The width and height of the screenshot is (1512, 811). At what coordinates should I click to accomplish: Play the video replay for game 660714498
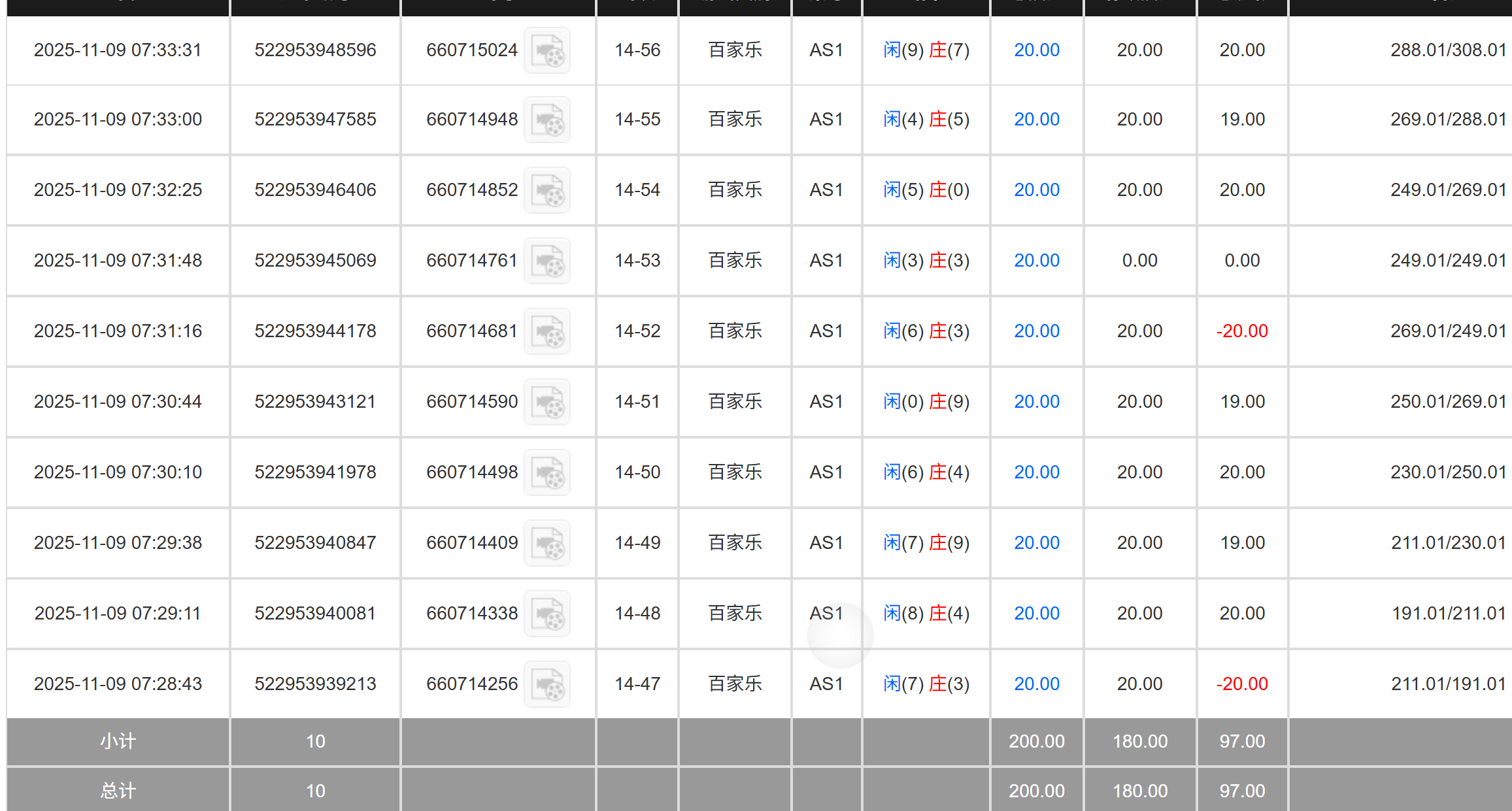click(546, 472)
